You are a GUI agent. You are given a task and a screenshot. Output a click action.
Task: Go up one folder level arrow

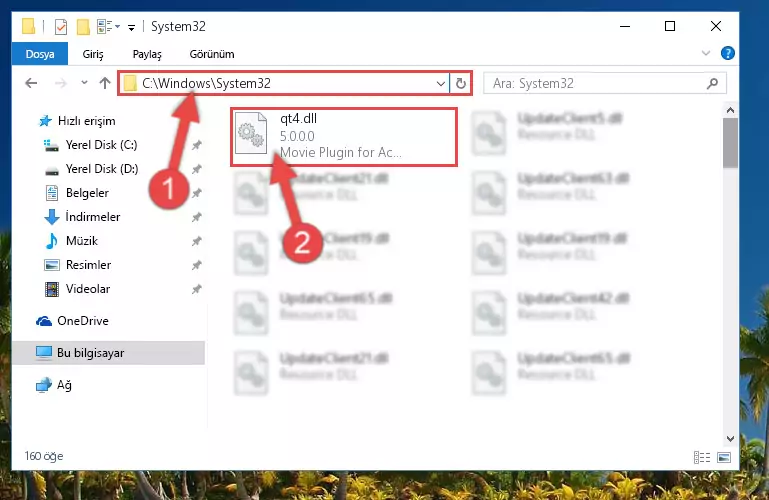tap(104, 83)
